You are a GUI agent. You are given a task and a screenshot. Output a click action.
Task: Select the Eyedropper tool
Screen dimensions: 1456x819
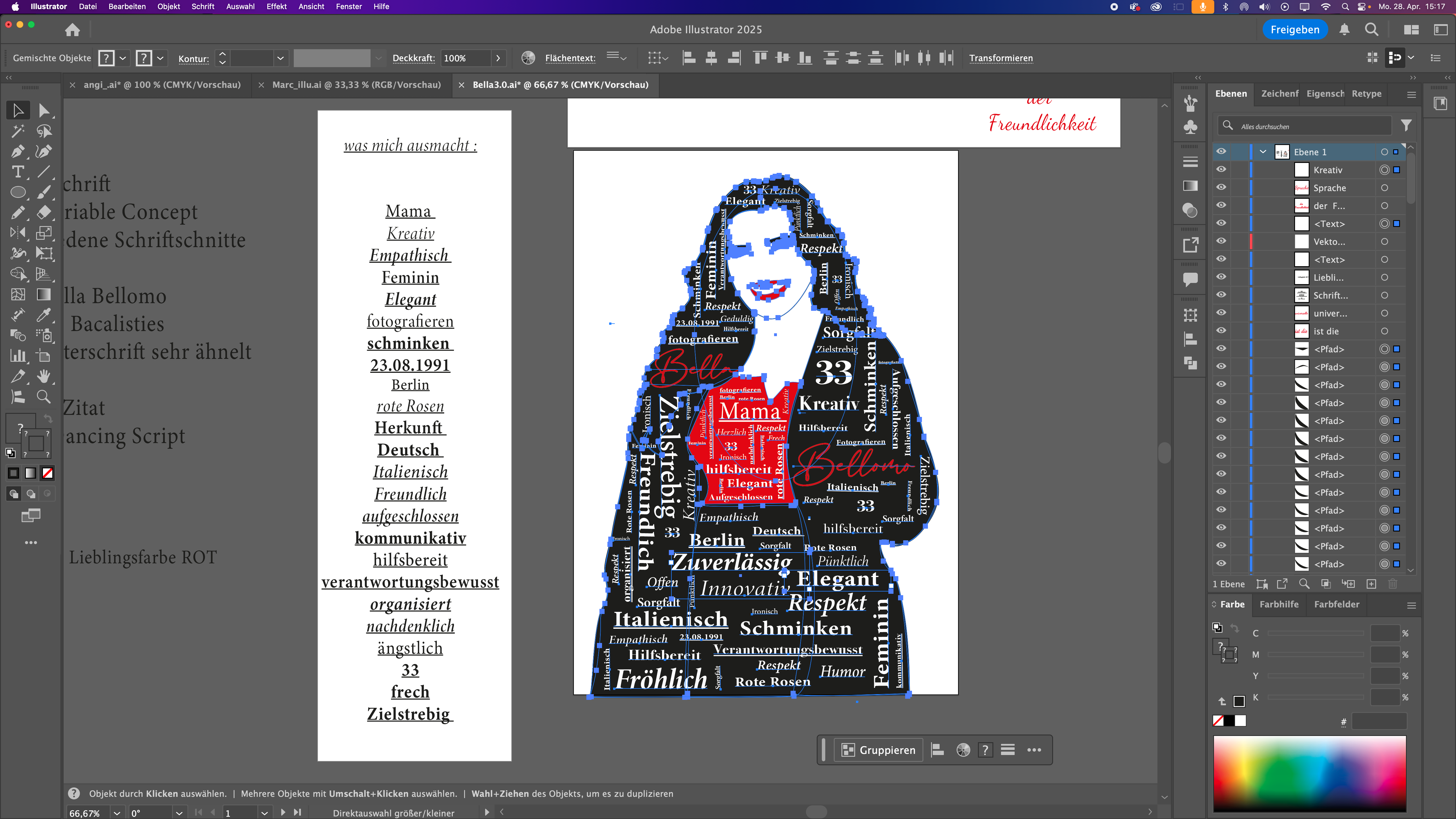[x=44, y=315]
